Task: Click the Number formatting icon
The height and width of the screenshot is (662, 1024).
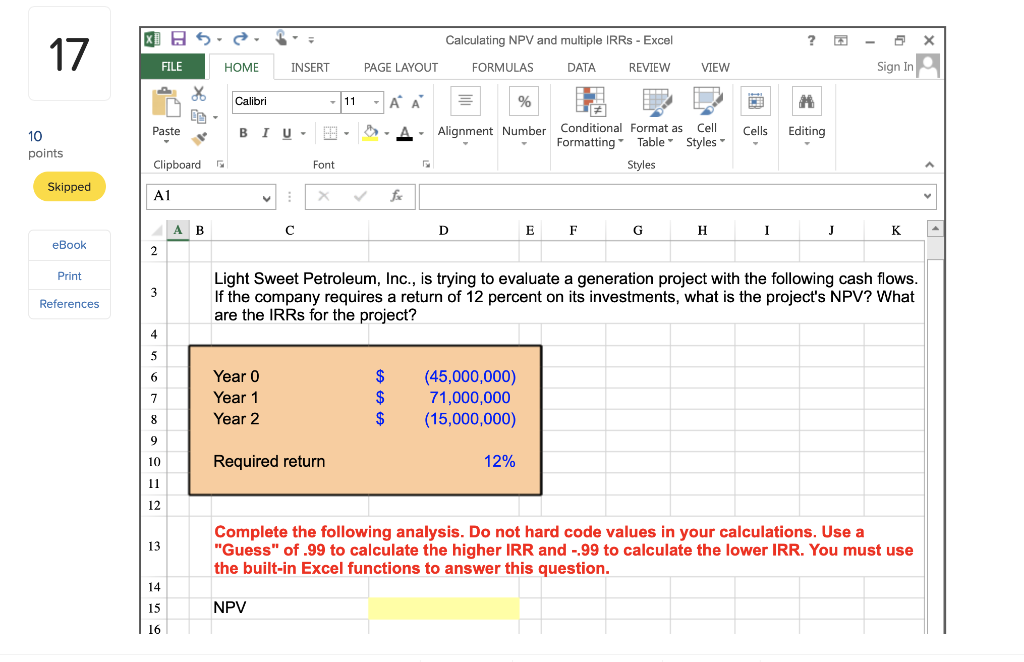Action: tap(523, 100)
